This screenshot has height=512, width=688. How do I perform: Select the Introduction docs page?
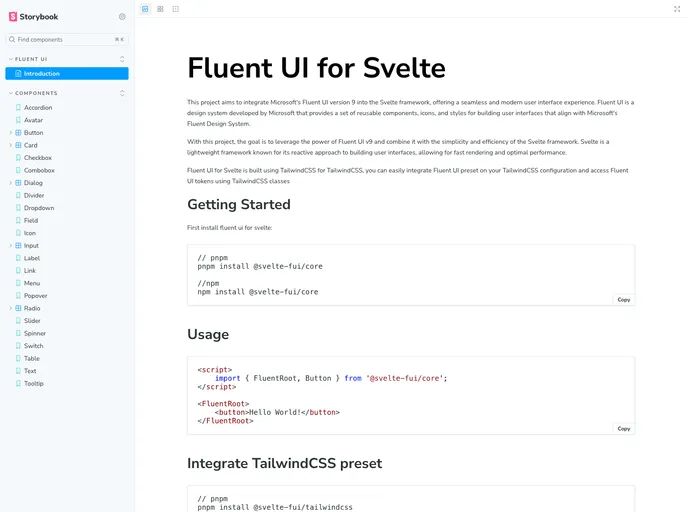pyautogui.click(x=67, y=73)
